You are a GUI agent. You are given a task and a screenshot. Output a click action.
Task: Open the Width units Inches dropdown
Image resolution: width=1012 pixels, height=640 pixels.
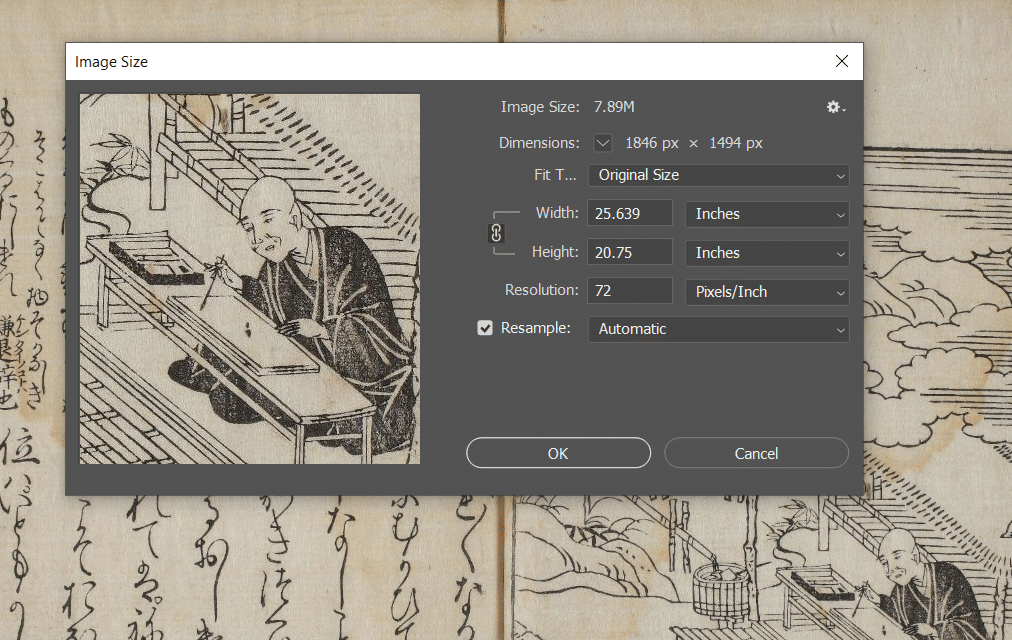[767, 214]
